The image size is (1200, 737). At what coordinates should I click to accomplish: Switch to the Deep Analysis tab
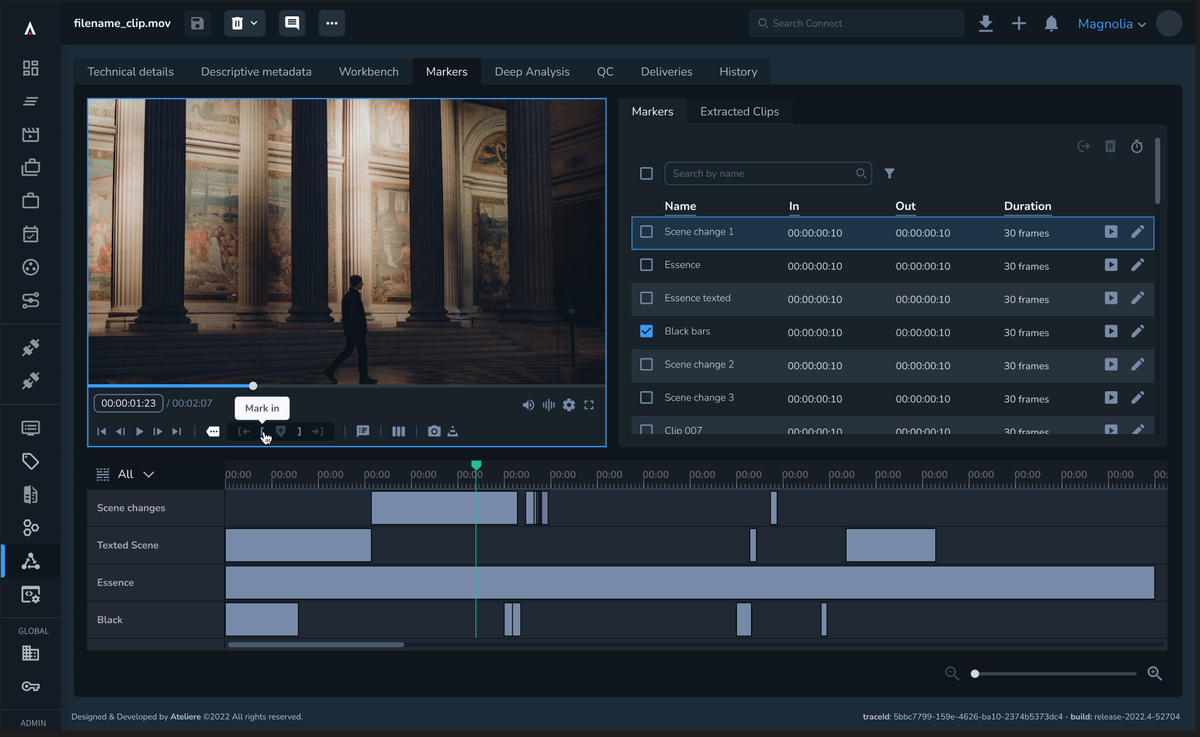point(534,71)
